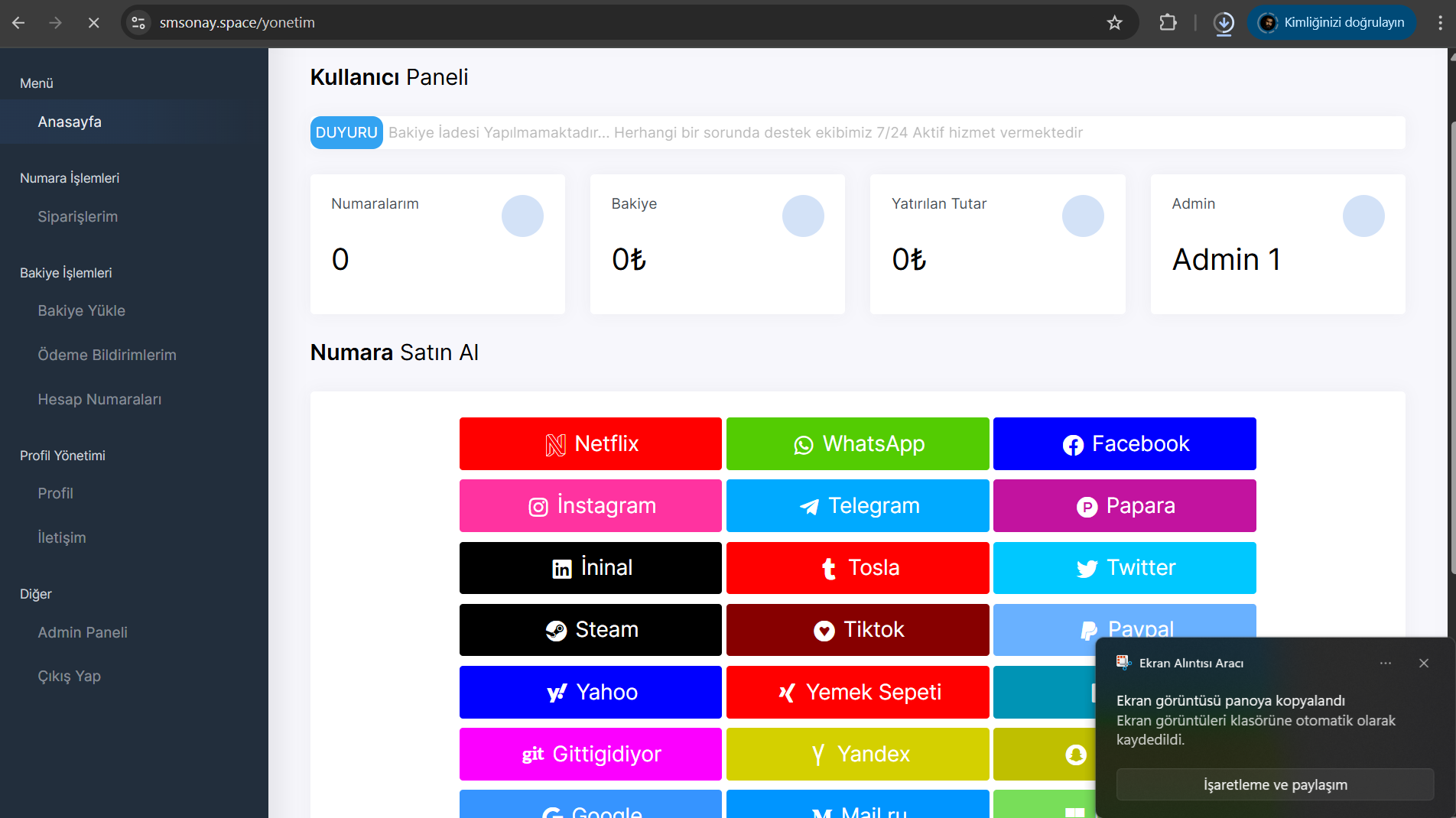Go to Bakiye Yükle in the sidebar
The height and width of the screenshot is (818, 1456).
pos(82,310)
